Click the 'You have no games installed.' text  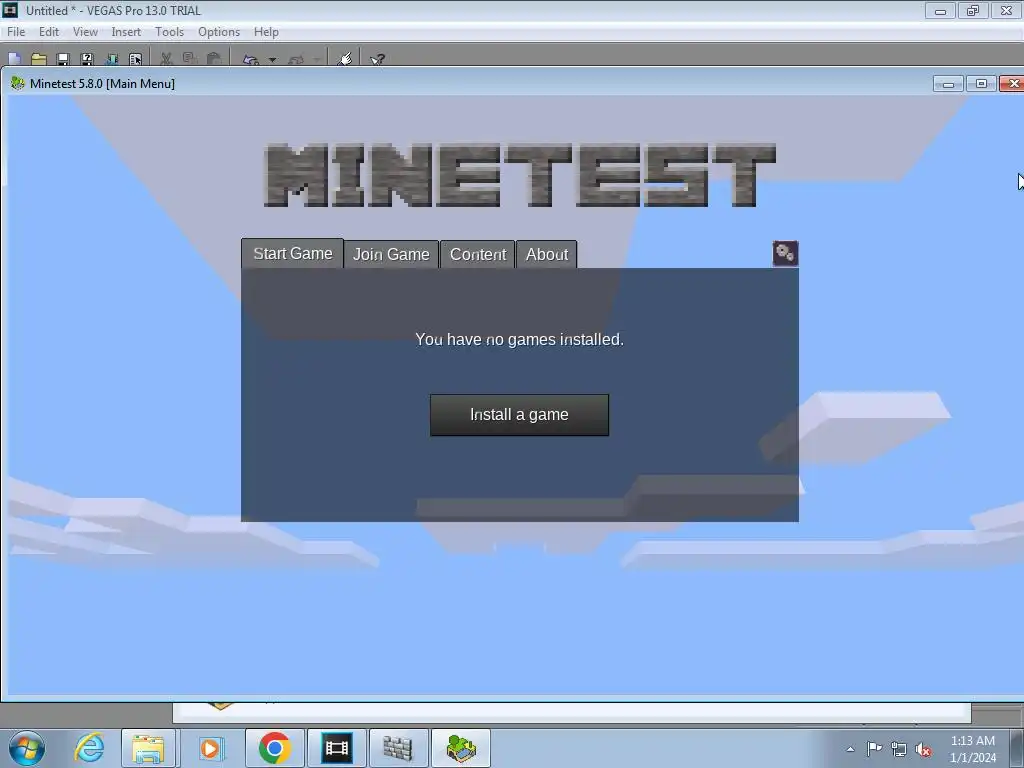[x=519, y=340]
